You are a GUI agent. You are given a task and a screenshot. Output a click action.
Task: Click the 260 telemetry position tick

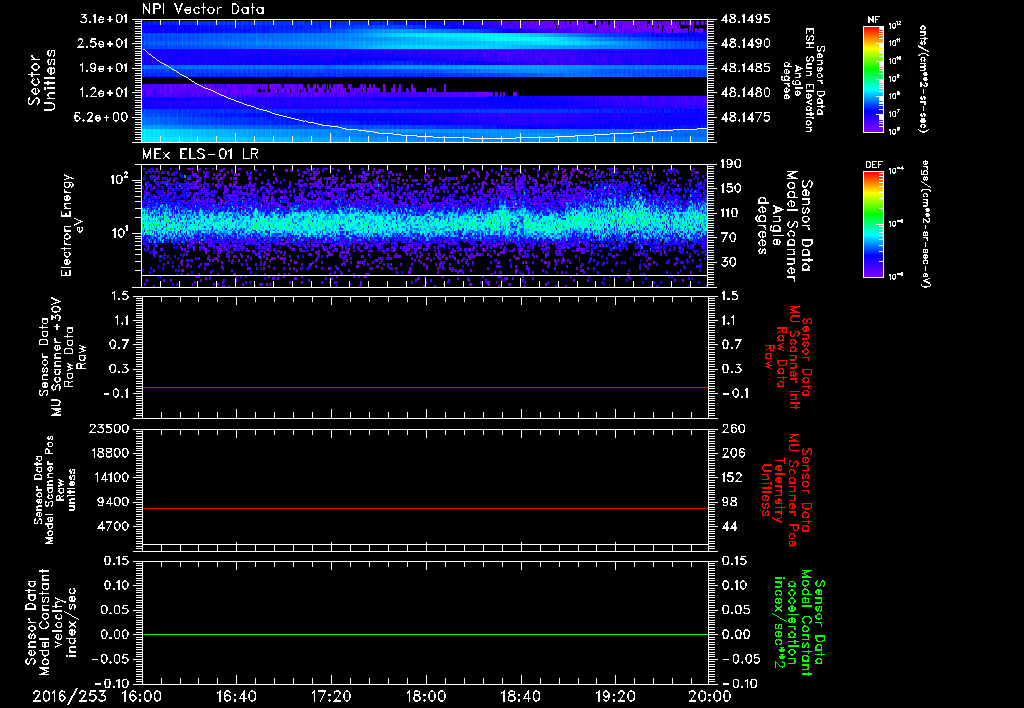(x=733, y=428)
